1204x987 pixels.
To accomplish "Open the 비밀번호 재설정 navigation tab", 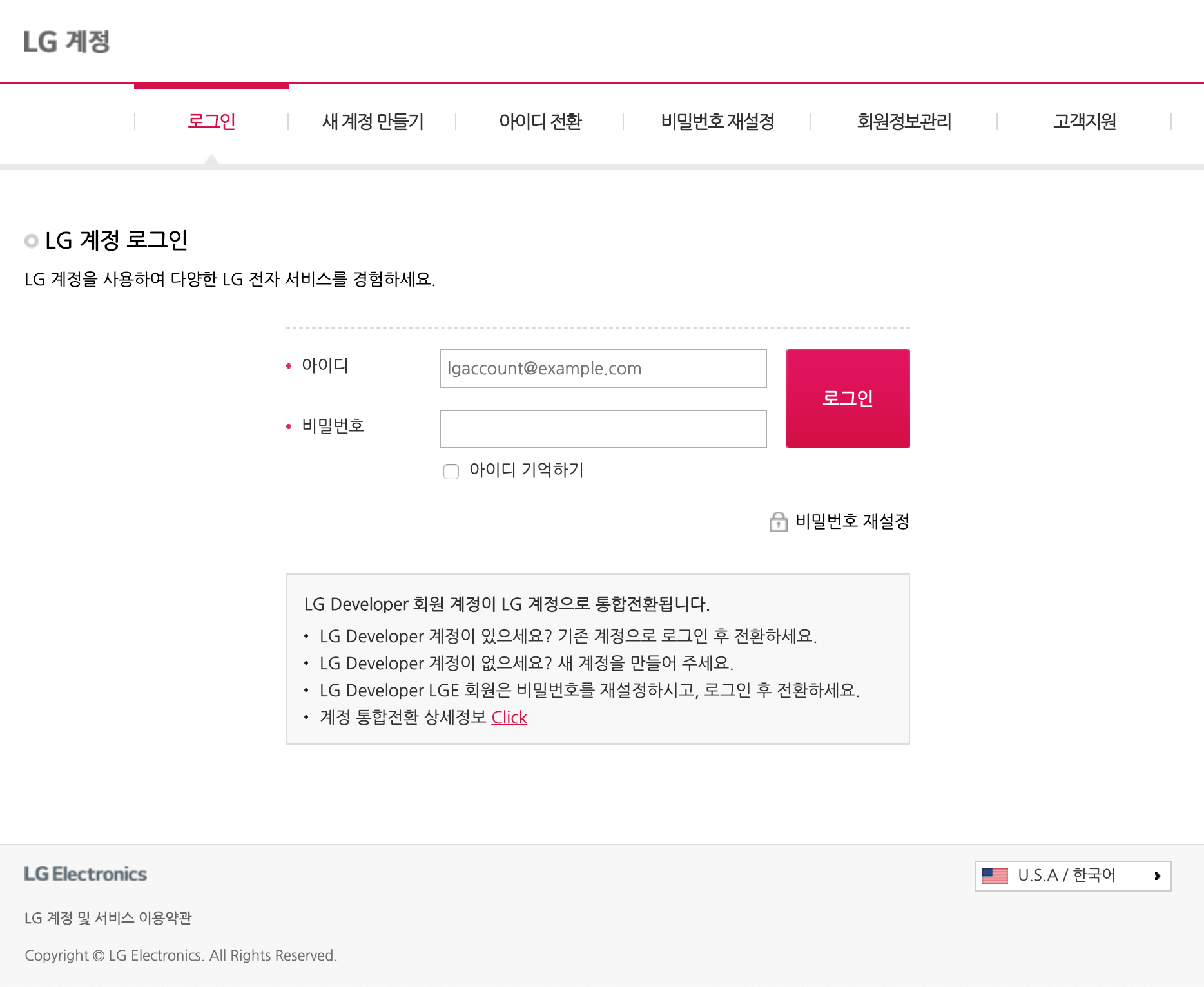I will point(717,121).
